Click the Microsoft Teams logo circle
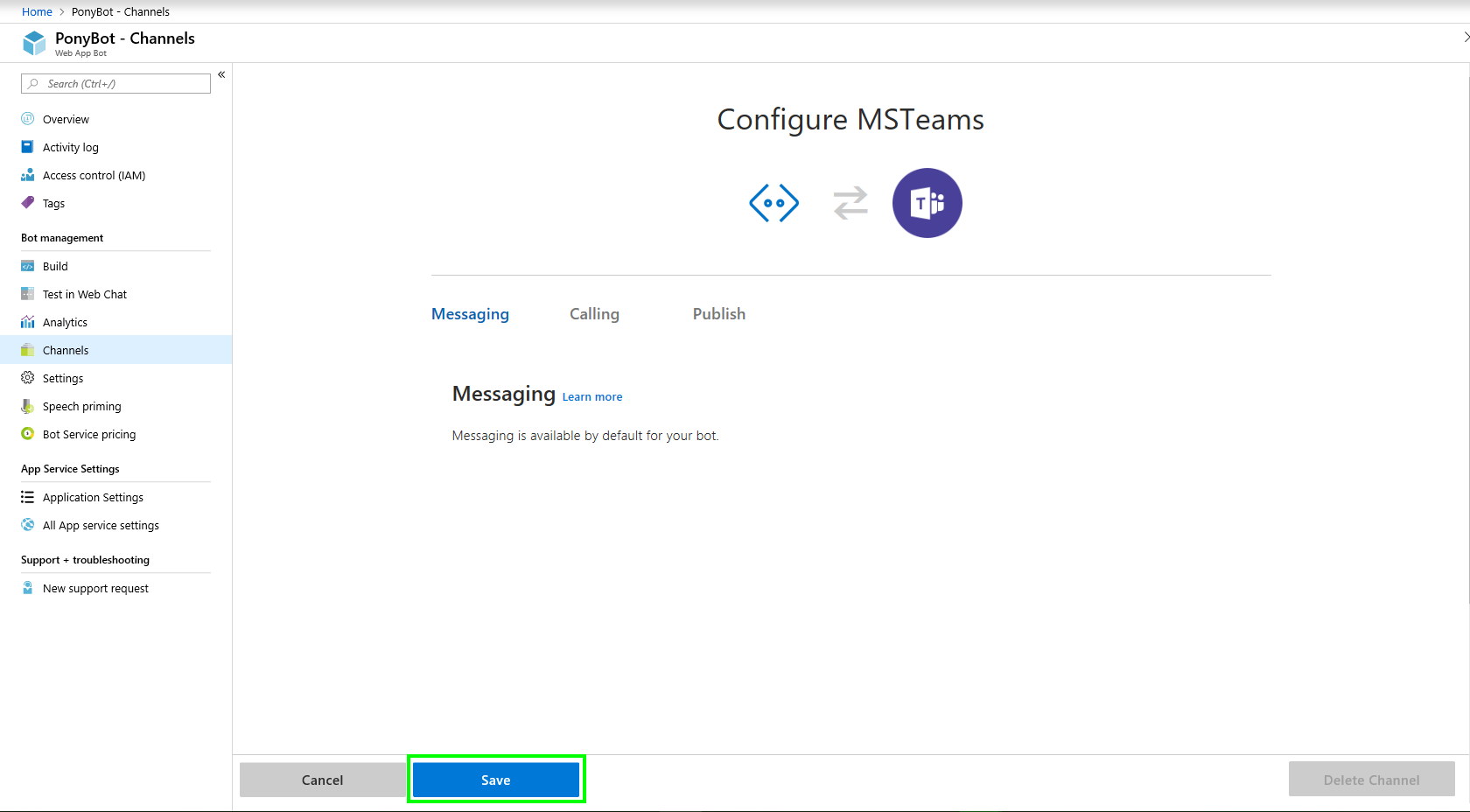 [x=927, y=203]
